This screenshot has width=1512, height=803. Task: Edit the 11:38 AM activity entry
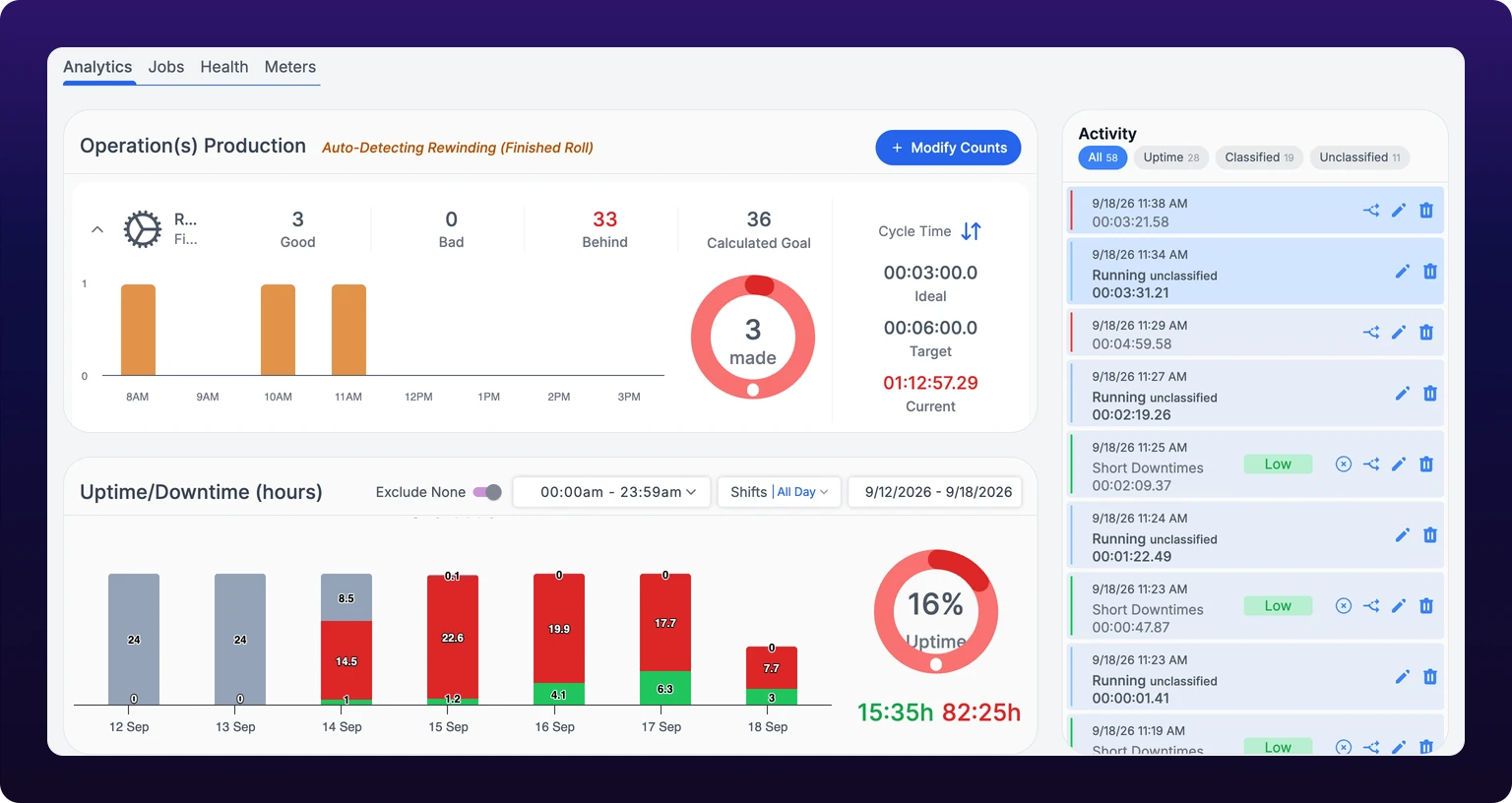pos(1398,211)
